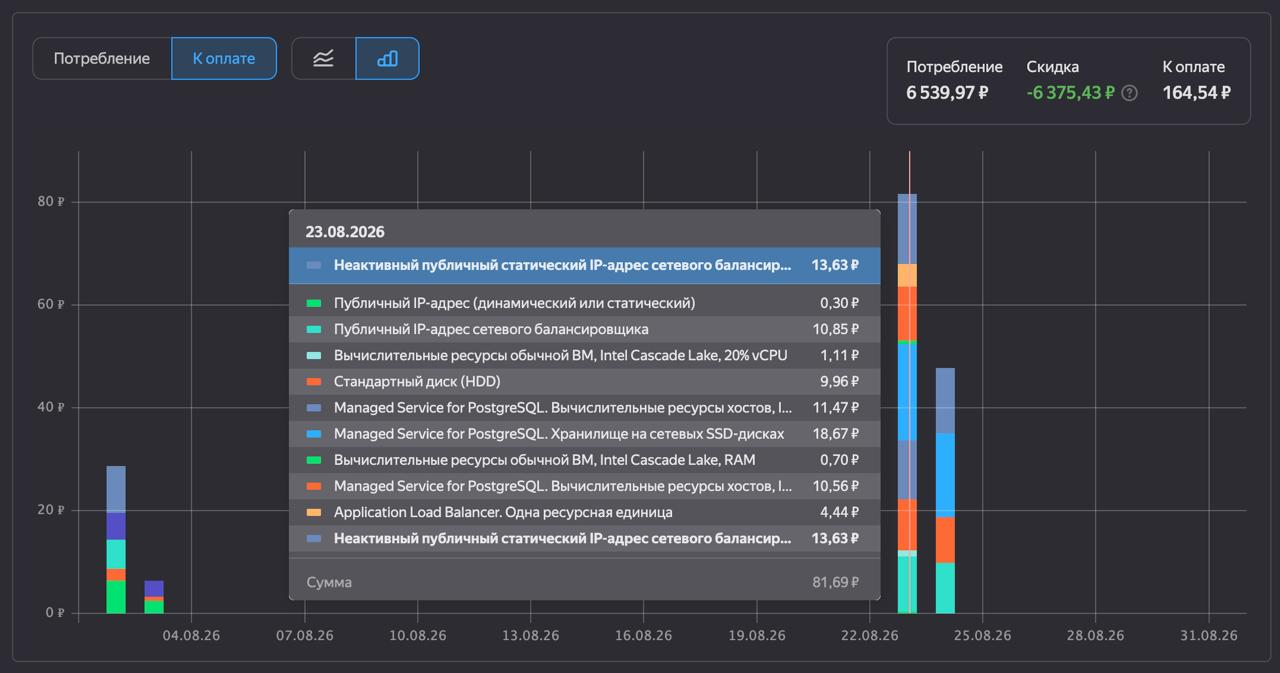Viewport: 1280px width, 673px height.
Task: Select PostgreSQL хостов row priced 11,47 ₽
Action: (585, 407)
